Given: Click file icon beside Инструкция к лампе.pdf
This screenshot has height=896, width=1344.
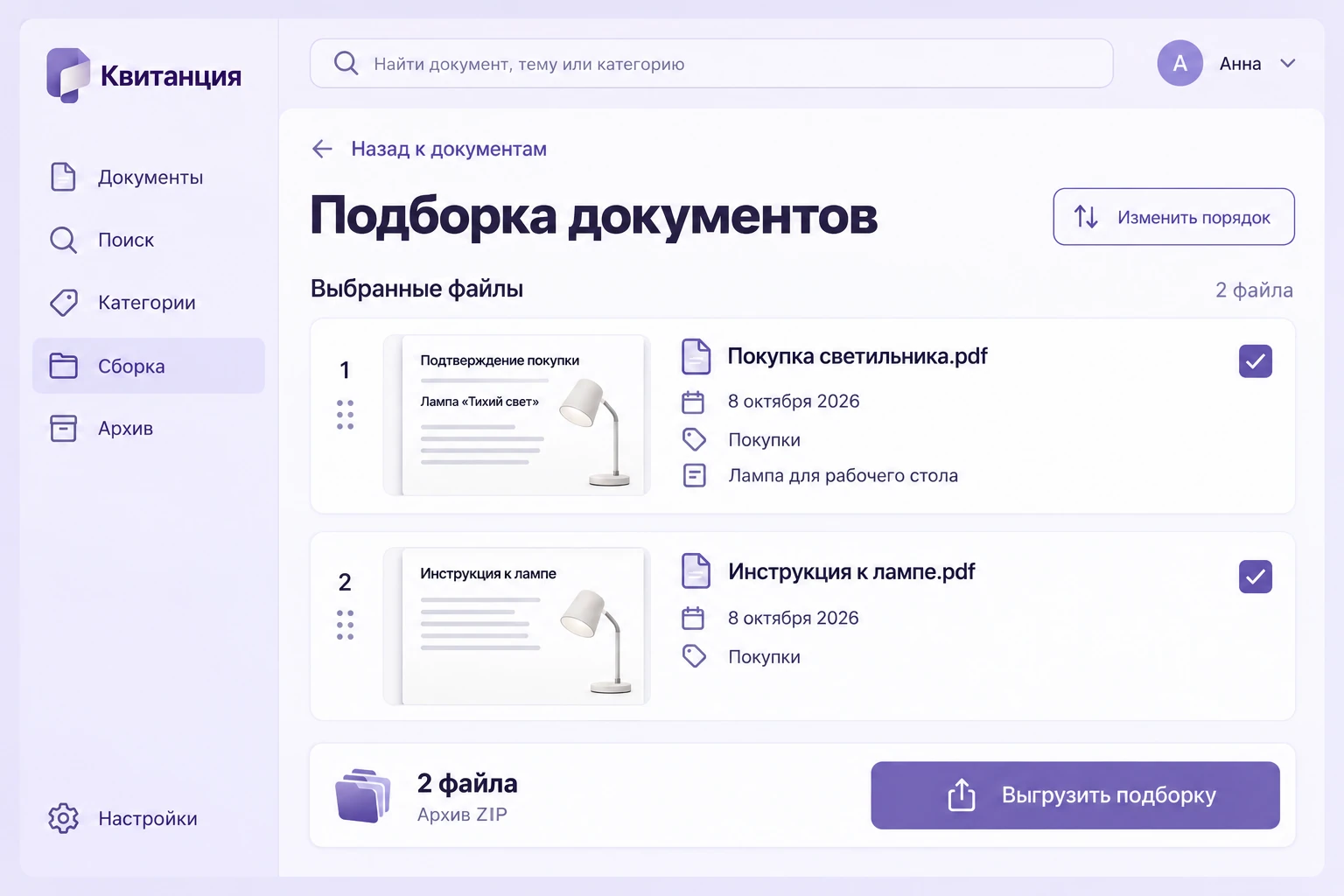Looking at the screenshot, I should pyautogui.click(x=696, y=571).
